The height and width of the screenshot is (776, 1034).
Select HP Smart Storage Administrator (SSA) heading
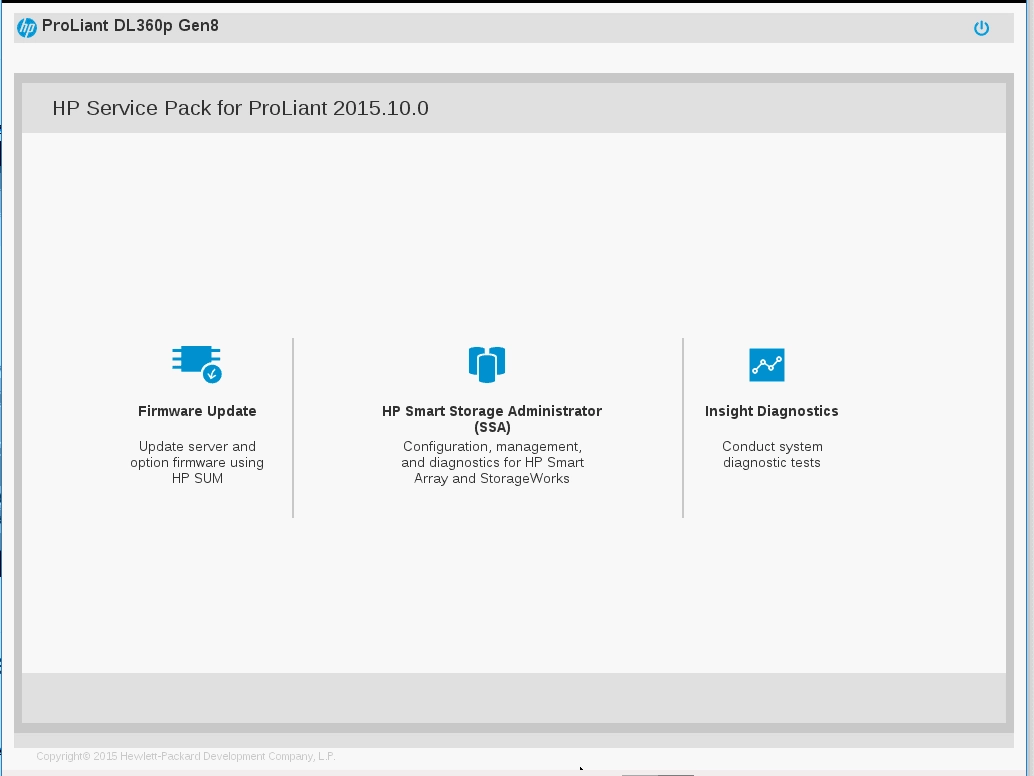(x=492, y=419)
